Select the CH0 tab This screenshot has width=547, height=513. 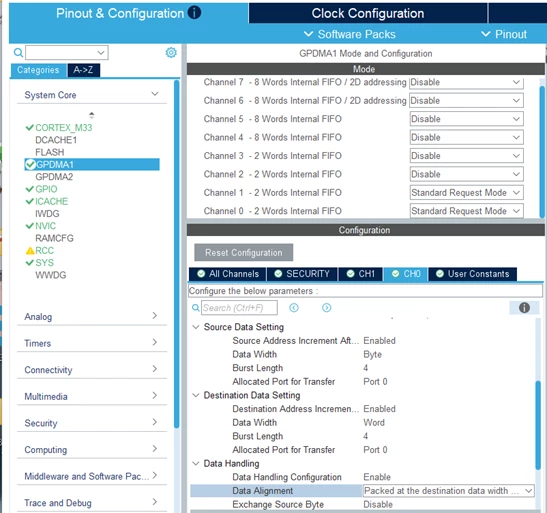[x=406, y=274]
